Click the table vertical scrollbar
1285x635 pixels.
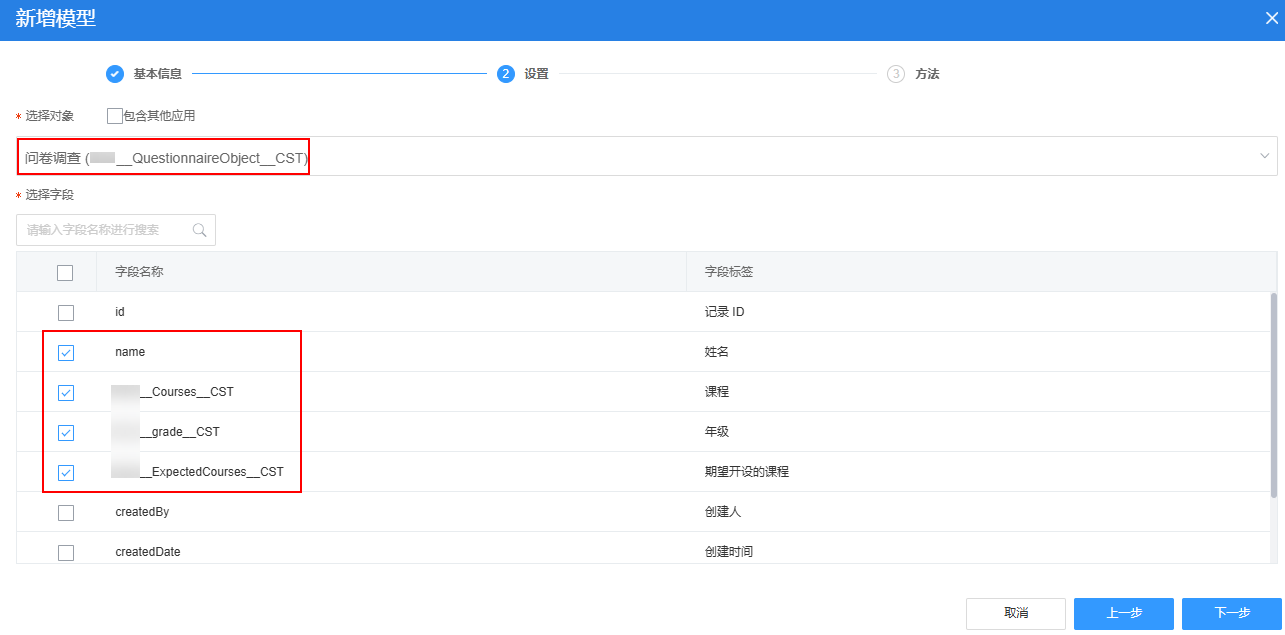pos(1273,394)
